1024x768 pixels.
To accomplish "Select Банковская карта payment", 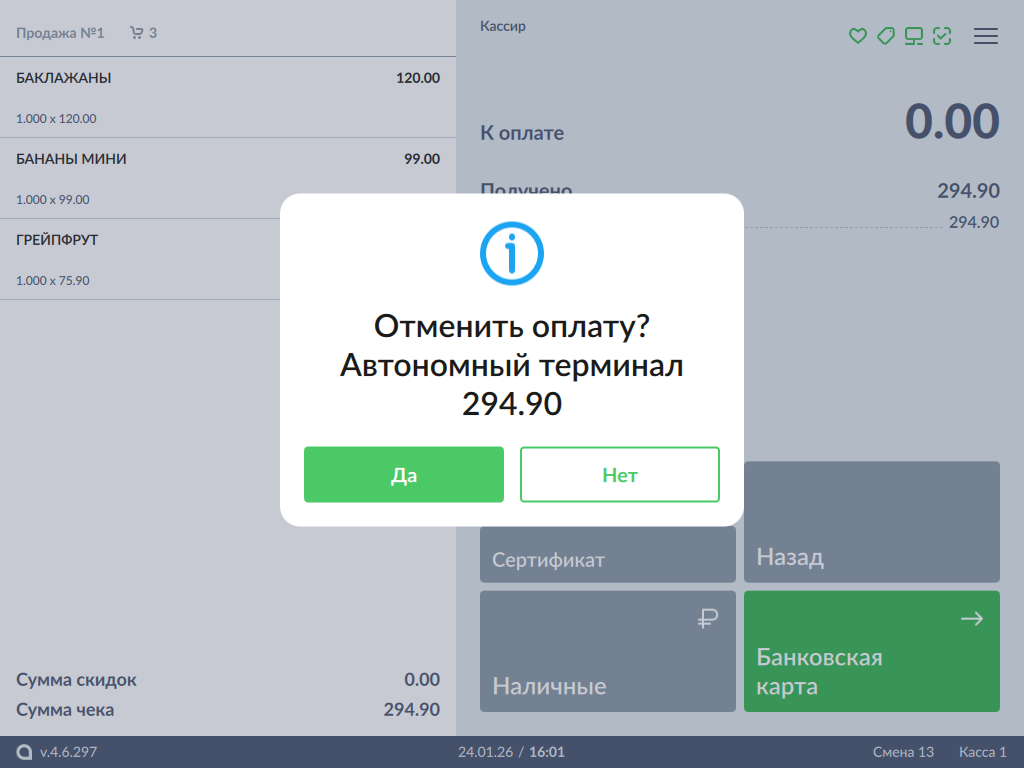I will click(871, 652).
